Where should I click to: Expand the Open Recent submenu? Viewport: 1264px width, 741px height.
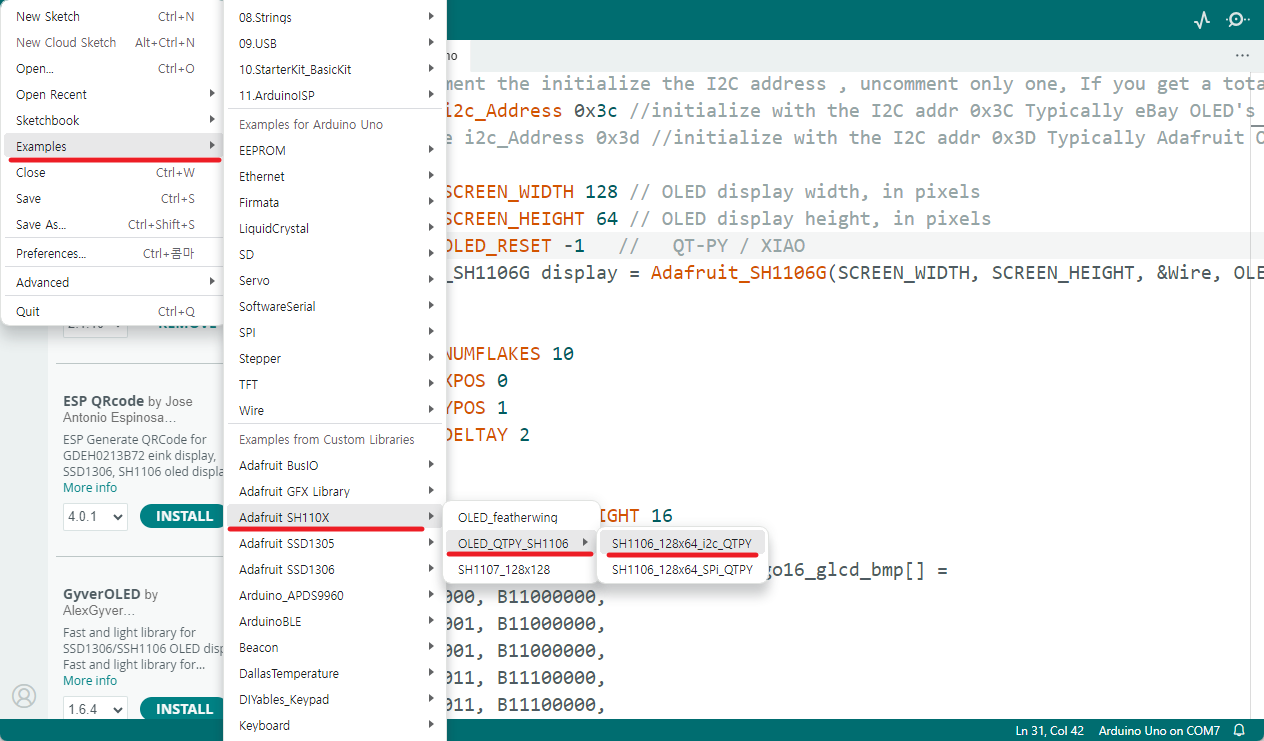click(x=112, y=95)
